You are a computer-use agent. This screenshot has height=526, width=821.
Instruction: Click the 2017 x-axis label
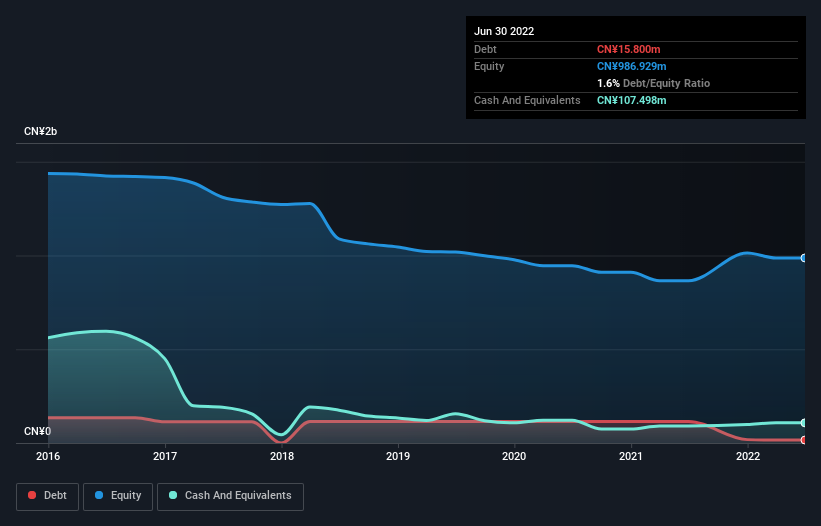165,456
